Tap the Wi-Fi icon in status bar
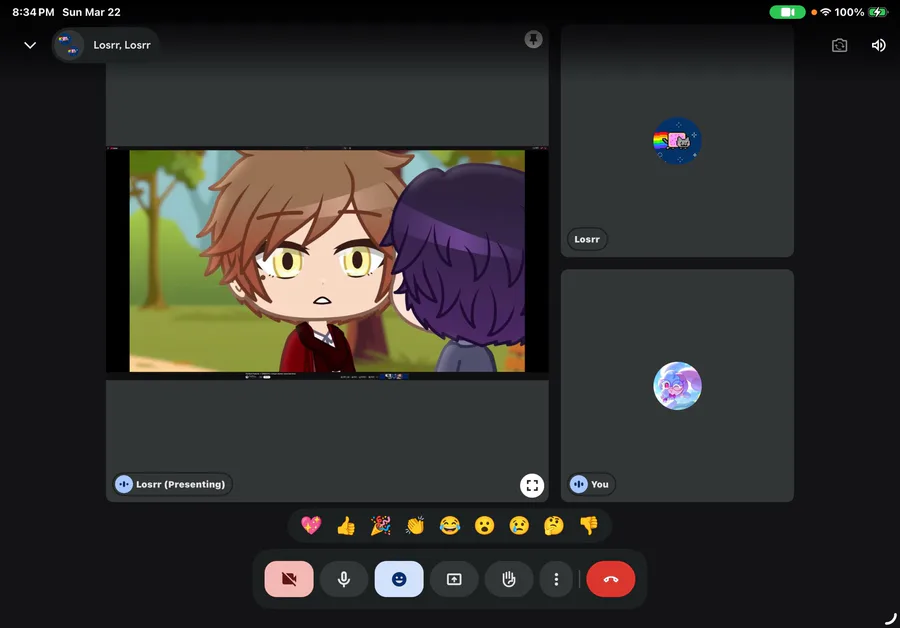Viewport: 900px width, 628px height. coord(825,11)
